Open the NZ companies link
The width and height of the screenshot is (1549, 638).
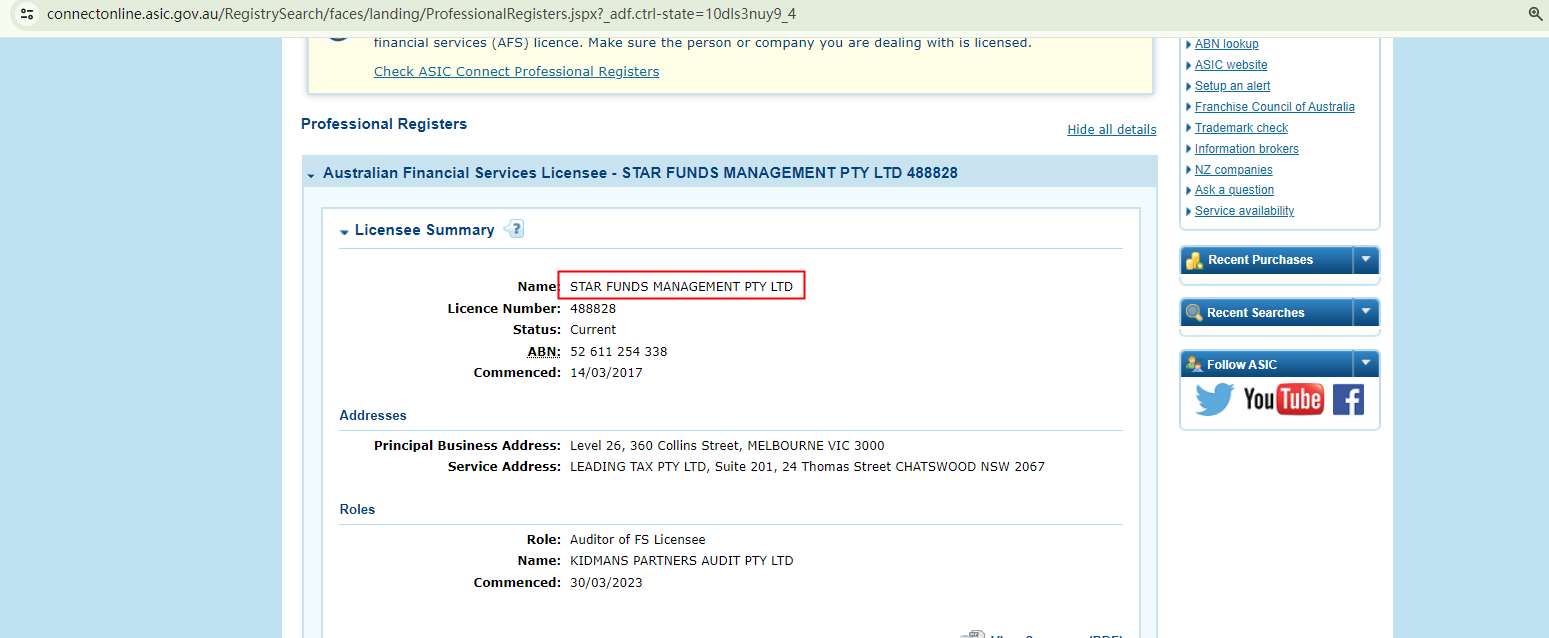pos(1234,170)
